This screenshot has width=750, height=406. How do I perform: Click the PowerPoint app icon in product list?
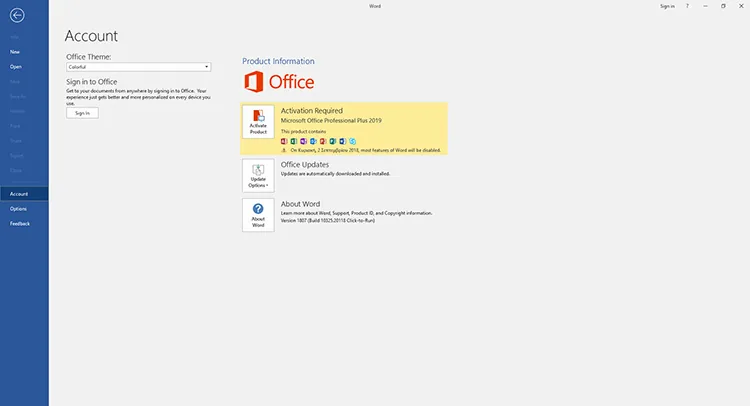tap(323, 141)
